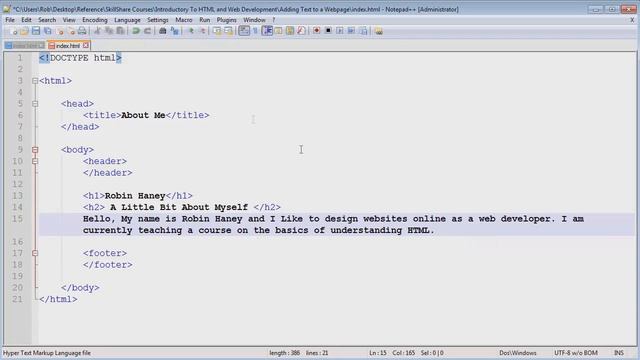This screenshot has height=360, width=640.
Task: Click Run Macro Multiple Times icon
Action: point(351,31)
